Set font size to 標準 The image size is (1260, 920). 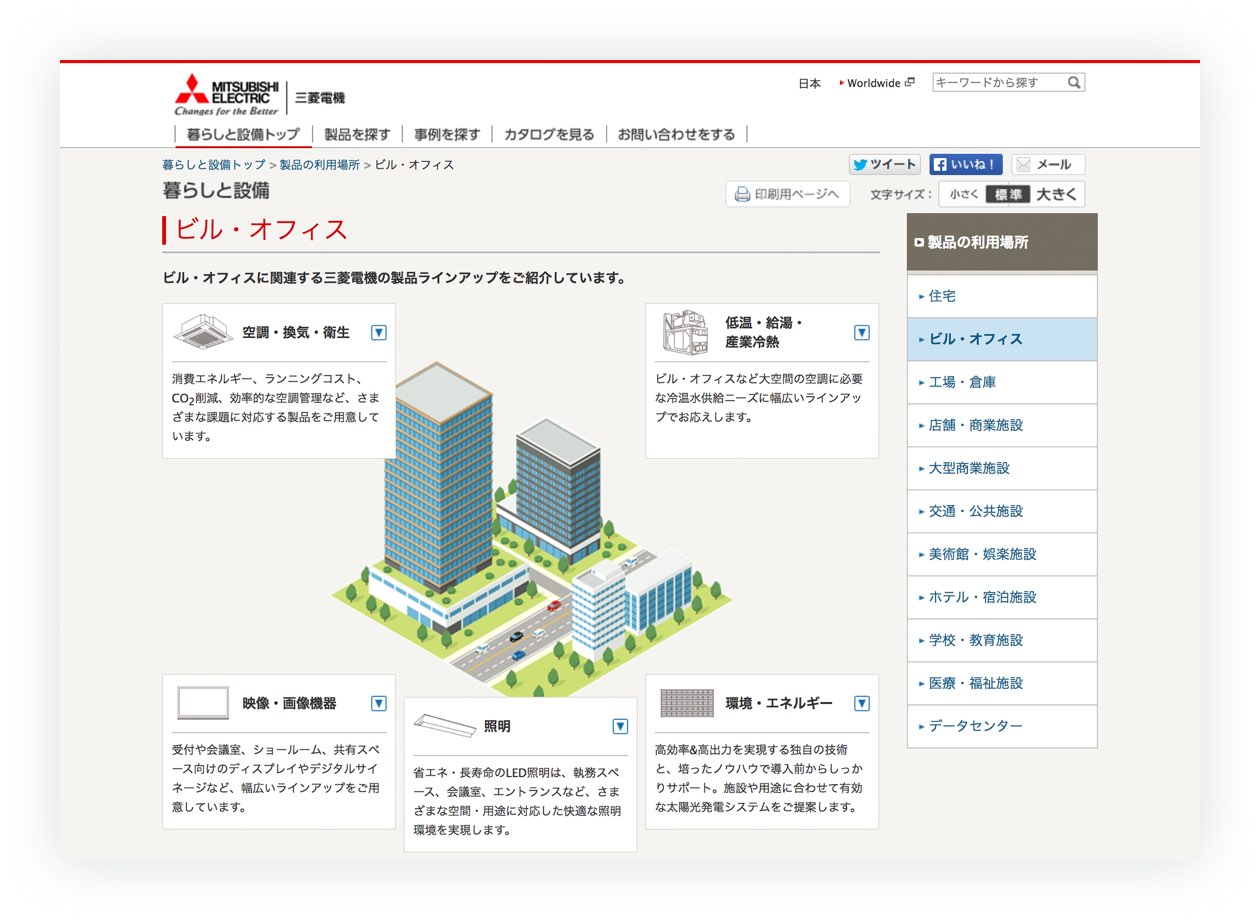[x=1007, y=195]
